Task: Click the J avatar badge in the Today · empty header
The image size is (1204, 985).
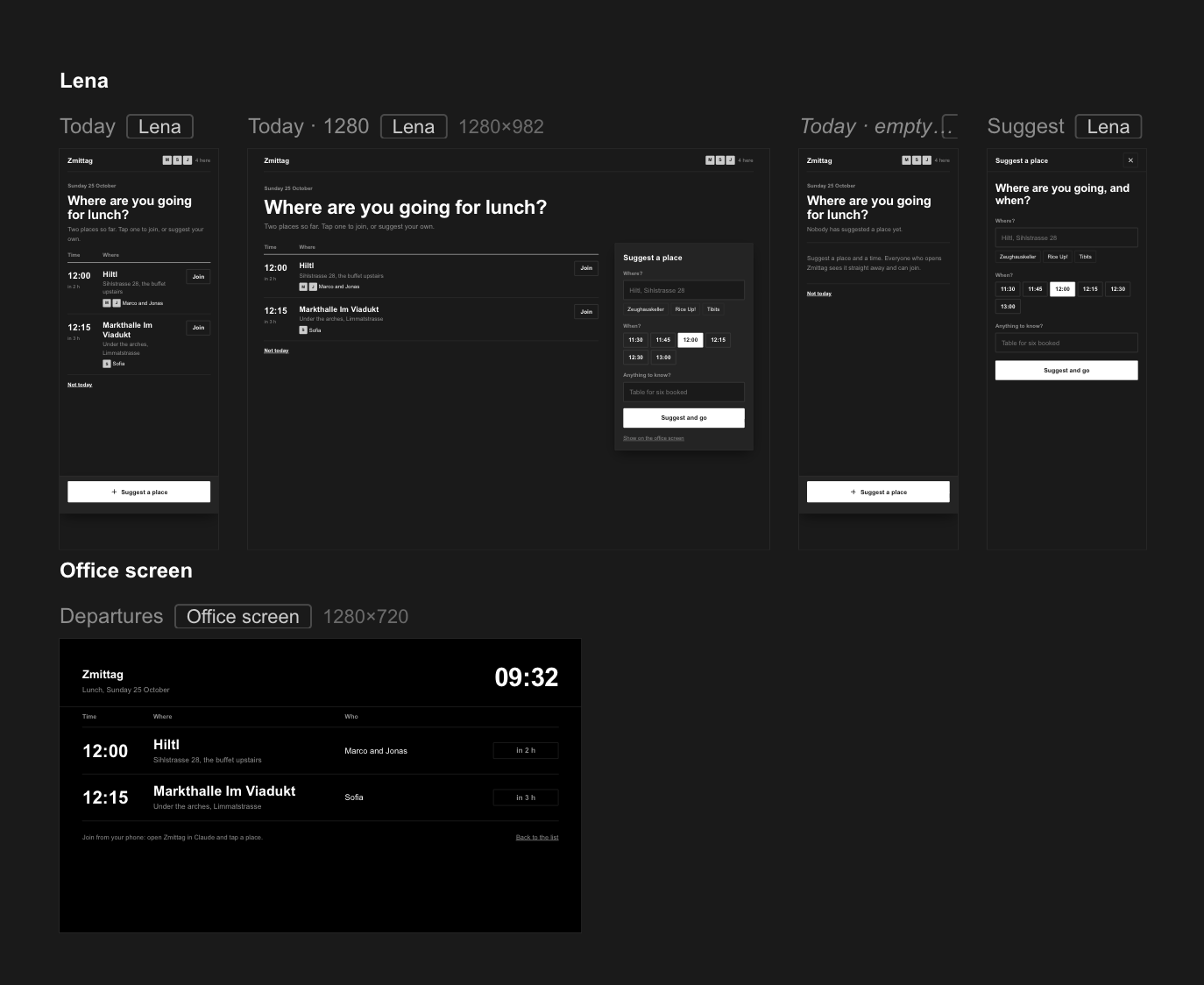Action: [927, 160]
